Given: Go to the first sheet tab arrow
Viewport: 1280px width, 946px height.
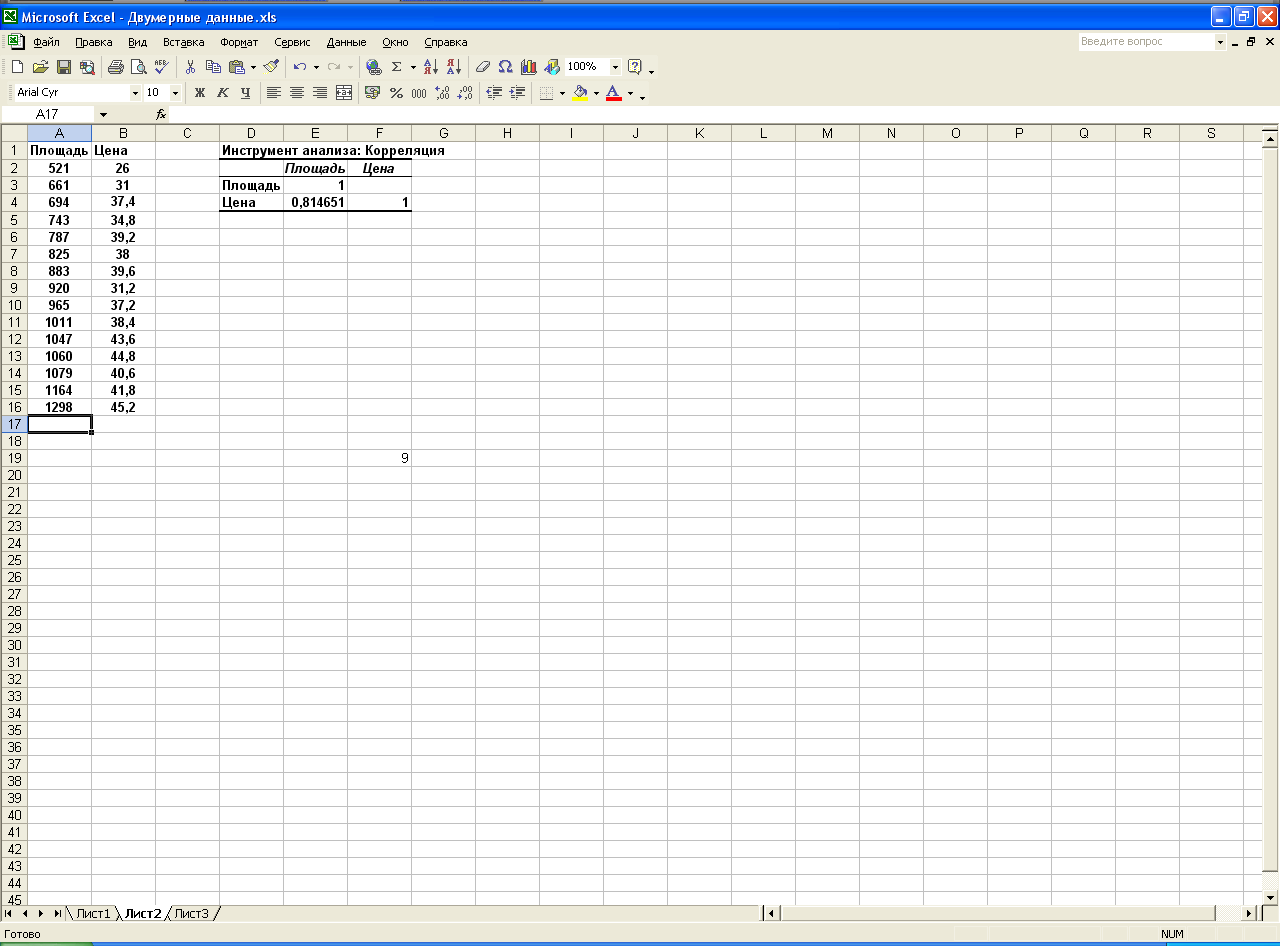Looking at the screenshot, I should [x=9, y=913].
